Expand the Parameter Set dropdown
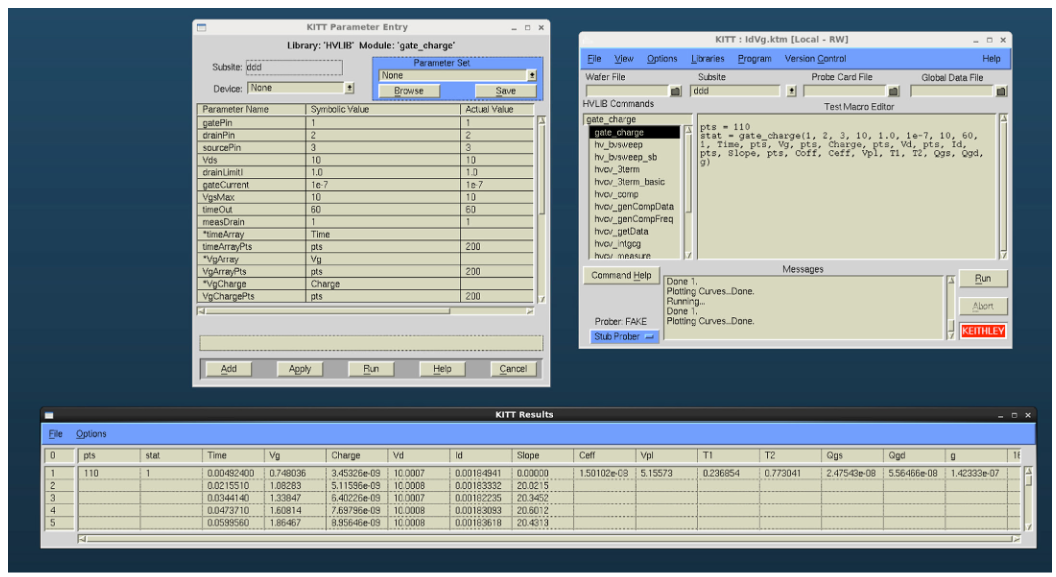Screen dimensions: 1056x577 point(531,75)
